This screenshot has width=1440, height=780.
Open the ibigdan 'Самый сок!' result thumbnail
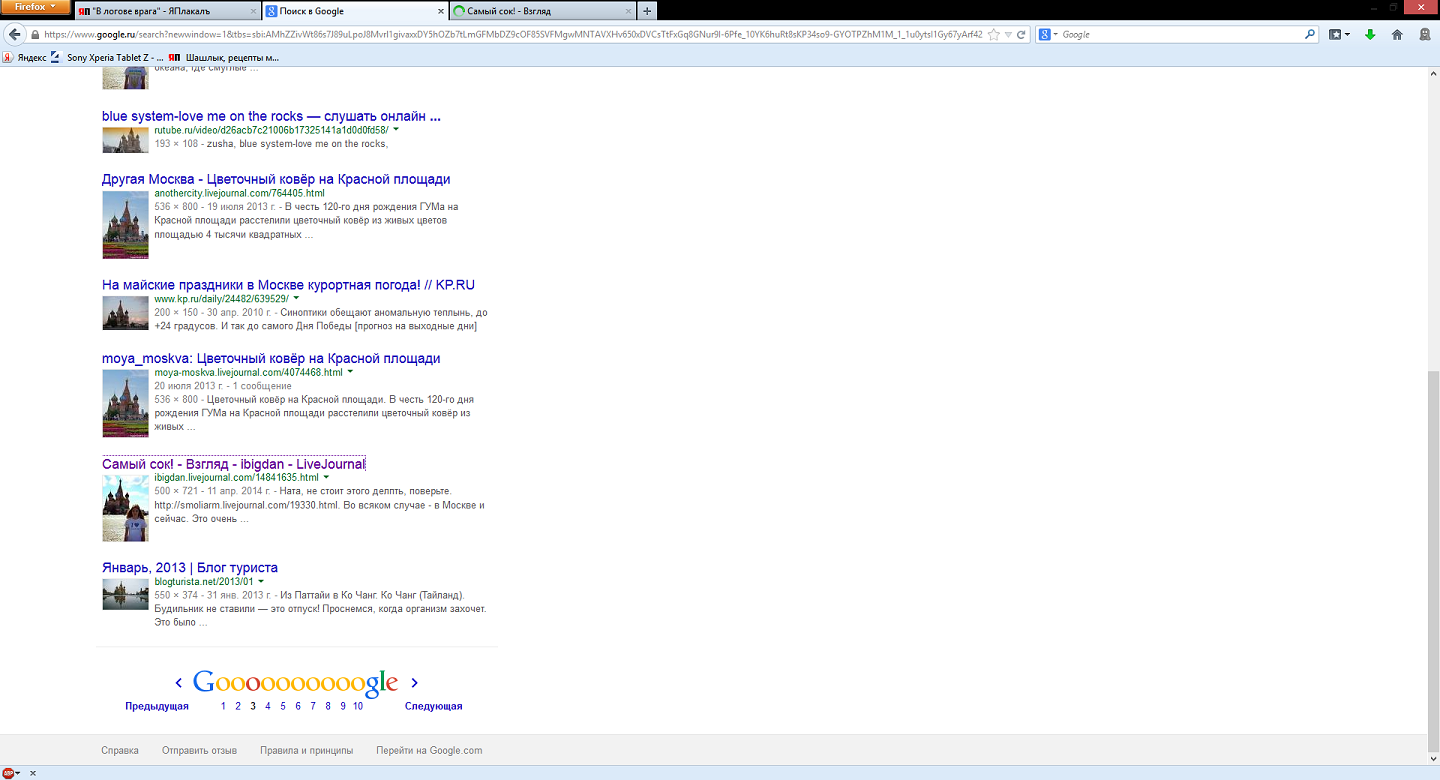[x=125, y=508]
